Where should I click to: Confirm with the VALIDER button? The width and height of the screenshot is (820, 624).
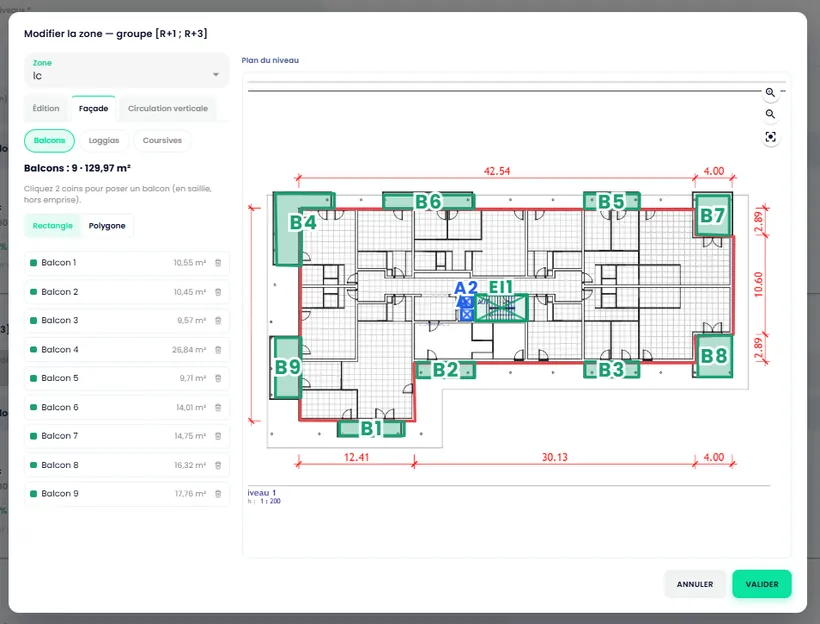tap(762, 584)
